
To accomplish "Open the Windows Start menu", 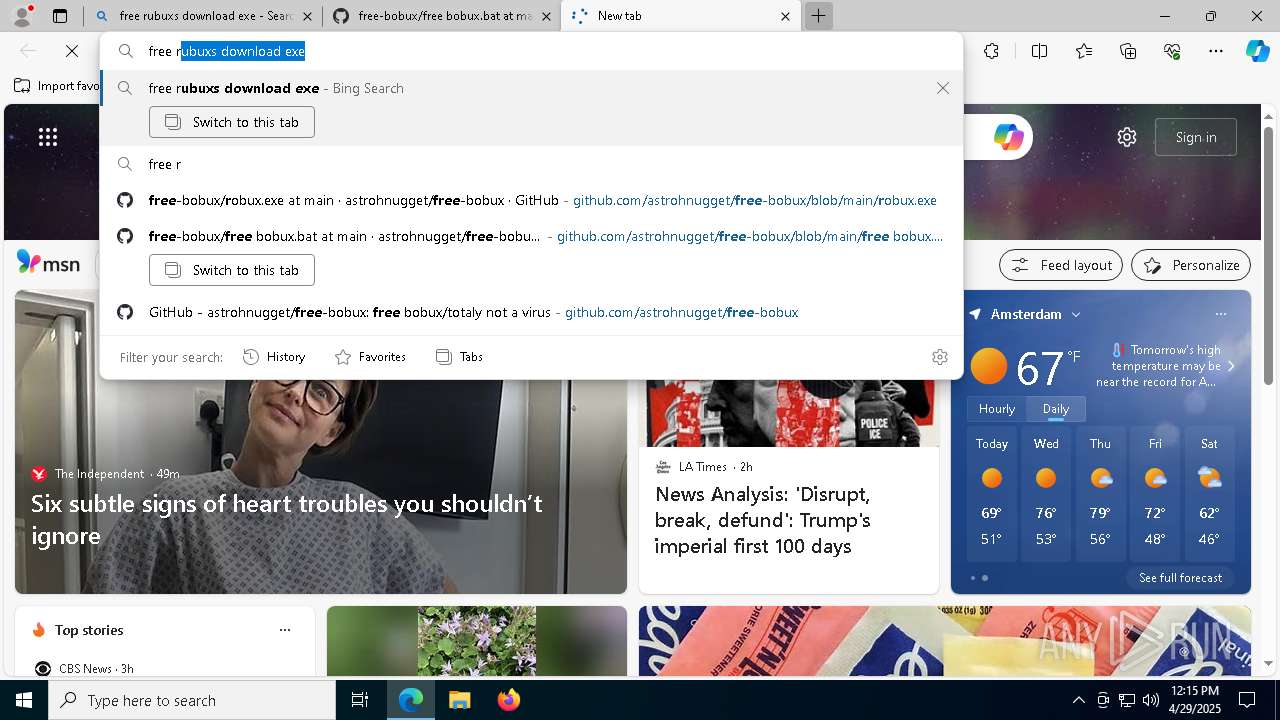I will [24, 700].
